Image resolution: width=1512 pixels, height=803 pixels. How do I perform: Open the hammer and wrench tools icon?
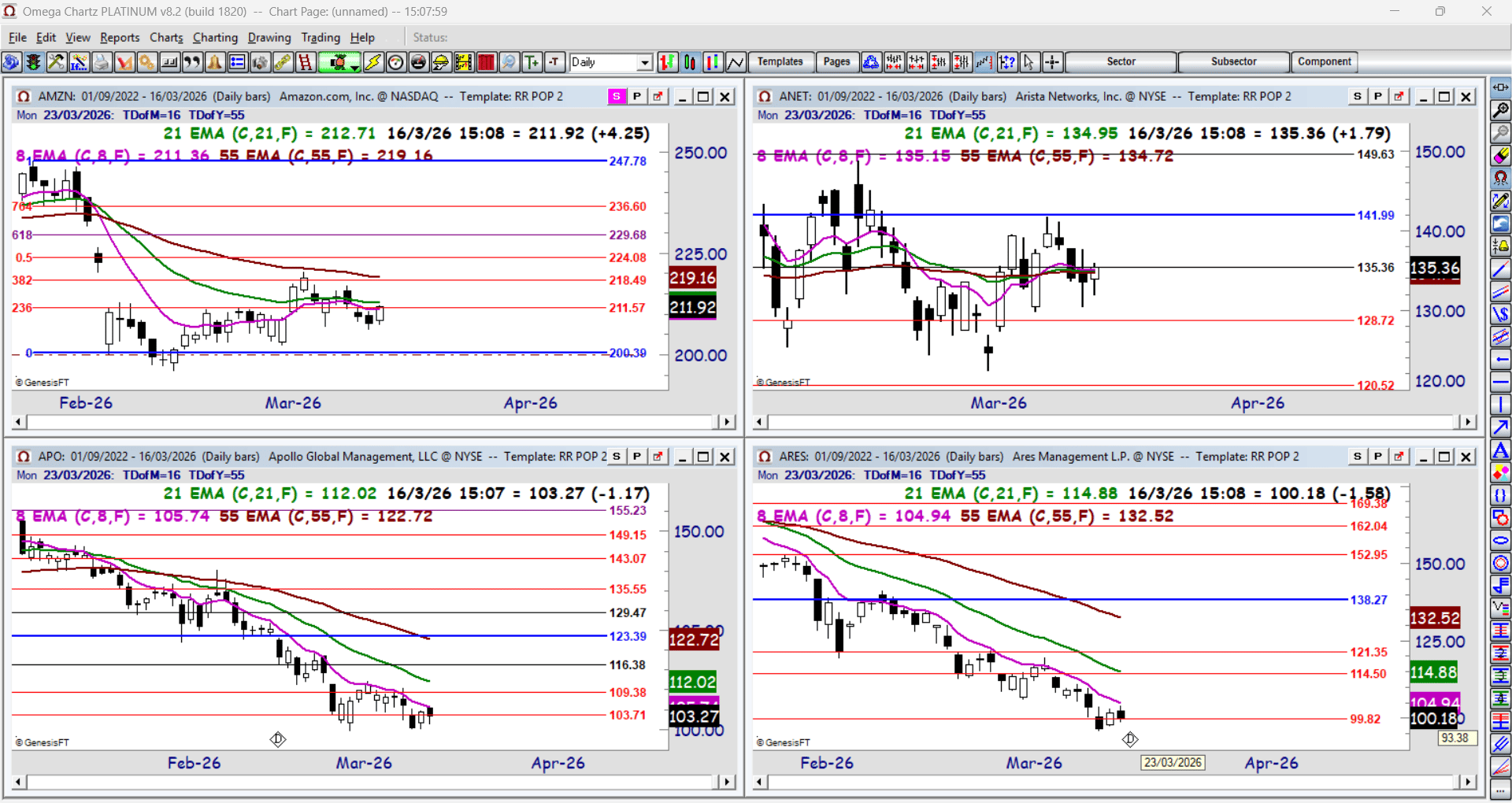click(56, 62)
